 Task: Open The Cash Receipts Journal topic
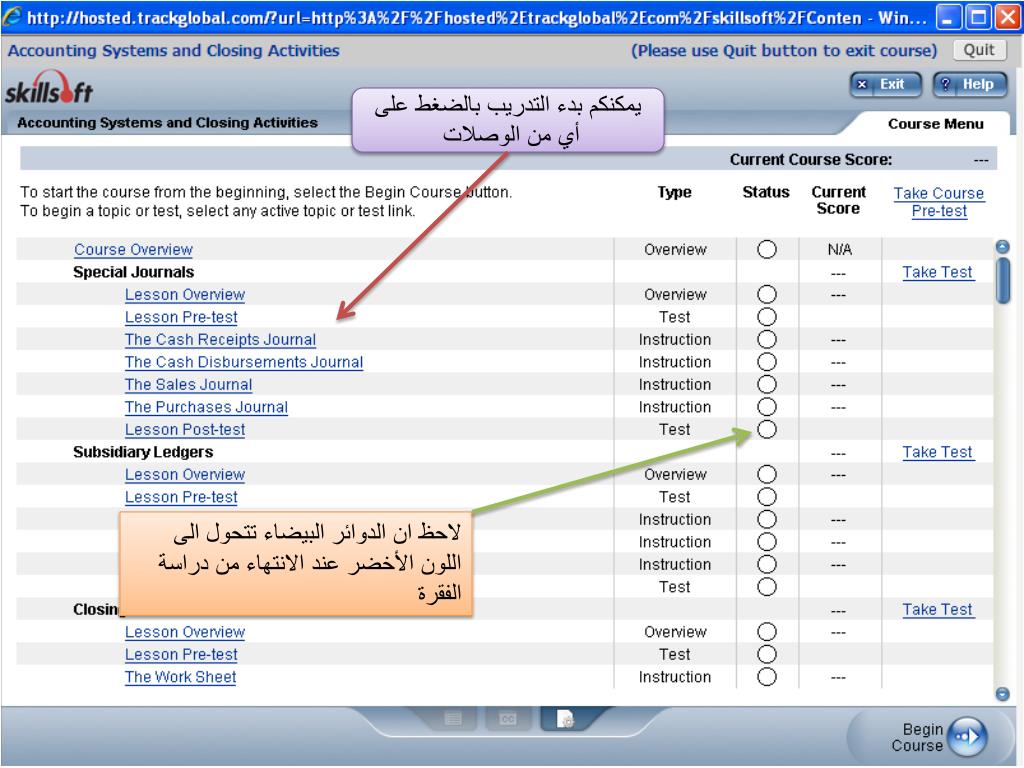pyautogui.click(x=220, y=340)
